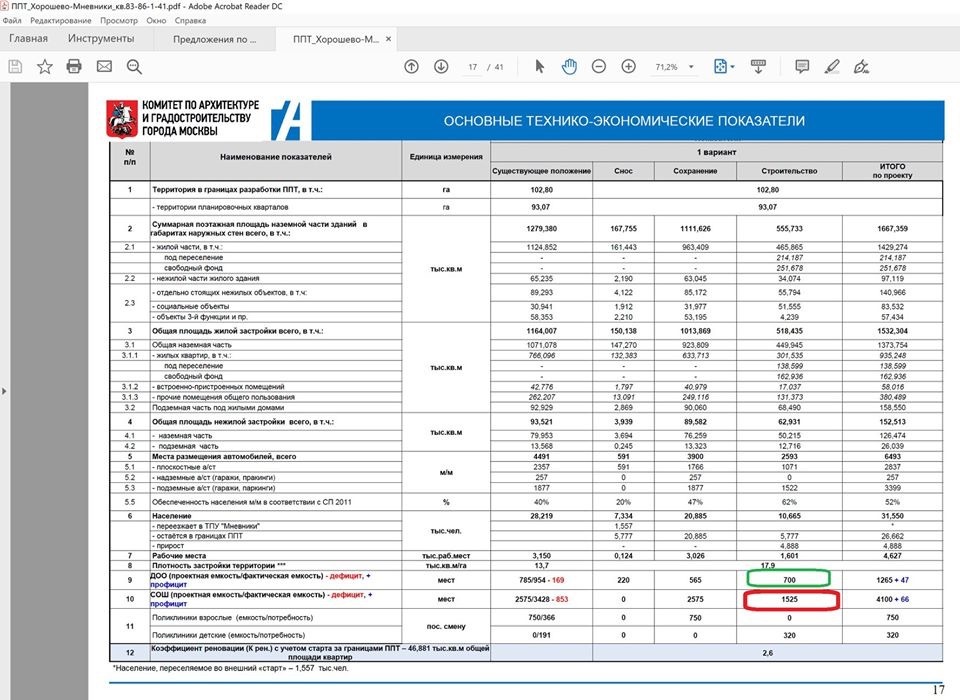
Task: Click the 700 value in ДОО row
Action: [x=789, y=579]
